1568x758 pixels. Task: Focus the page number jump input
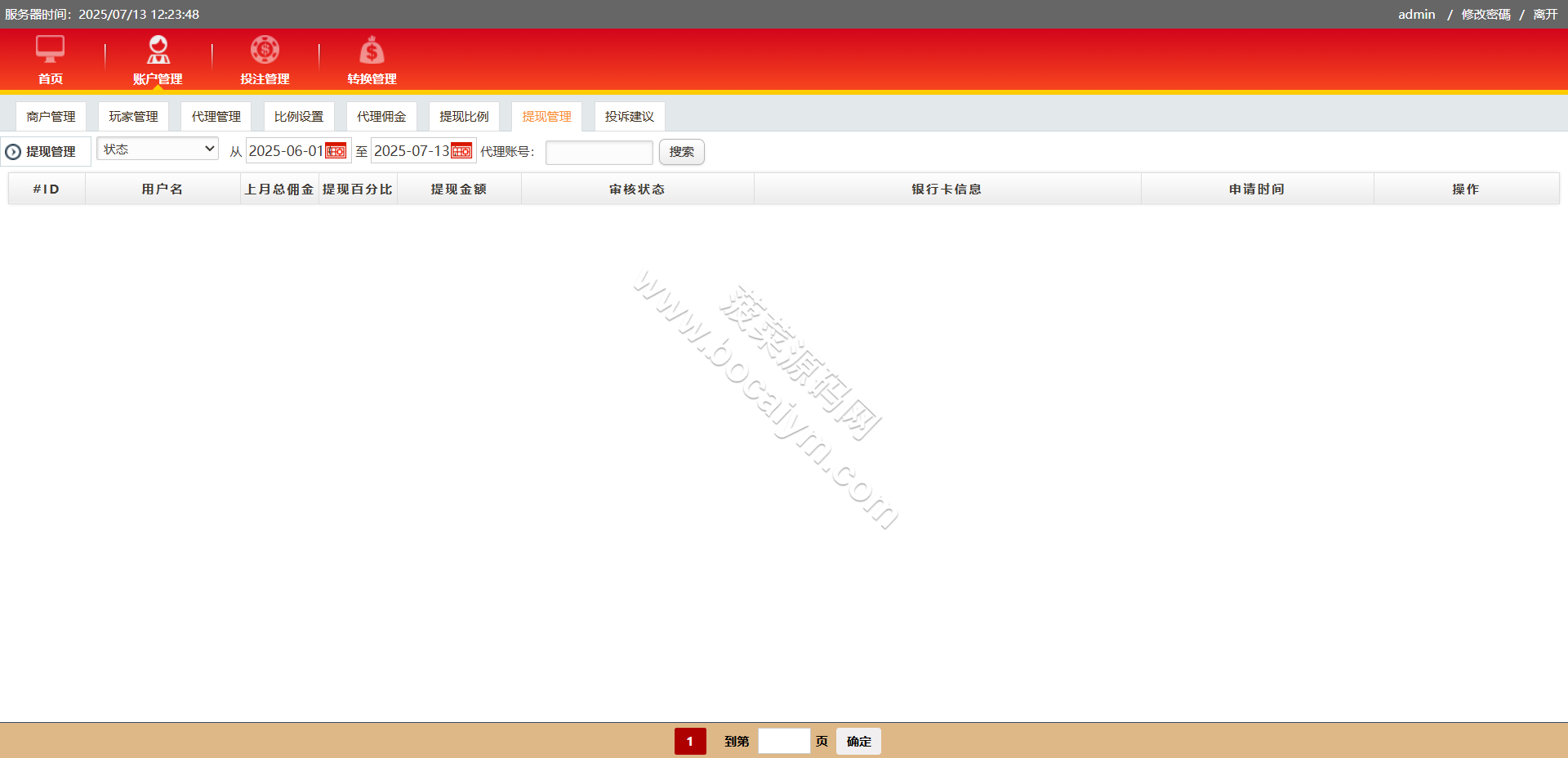tap(784, 742)
